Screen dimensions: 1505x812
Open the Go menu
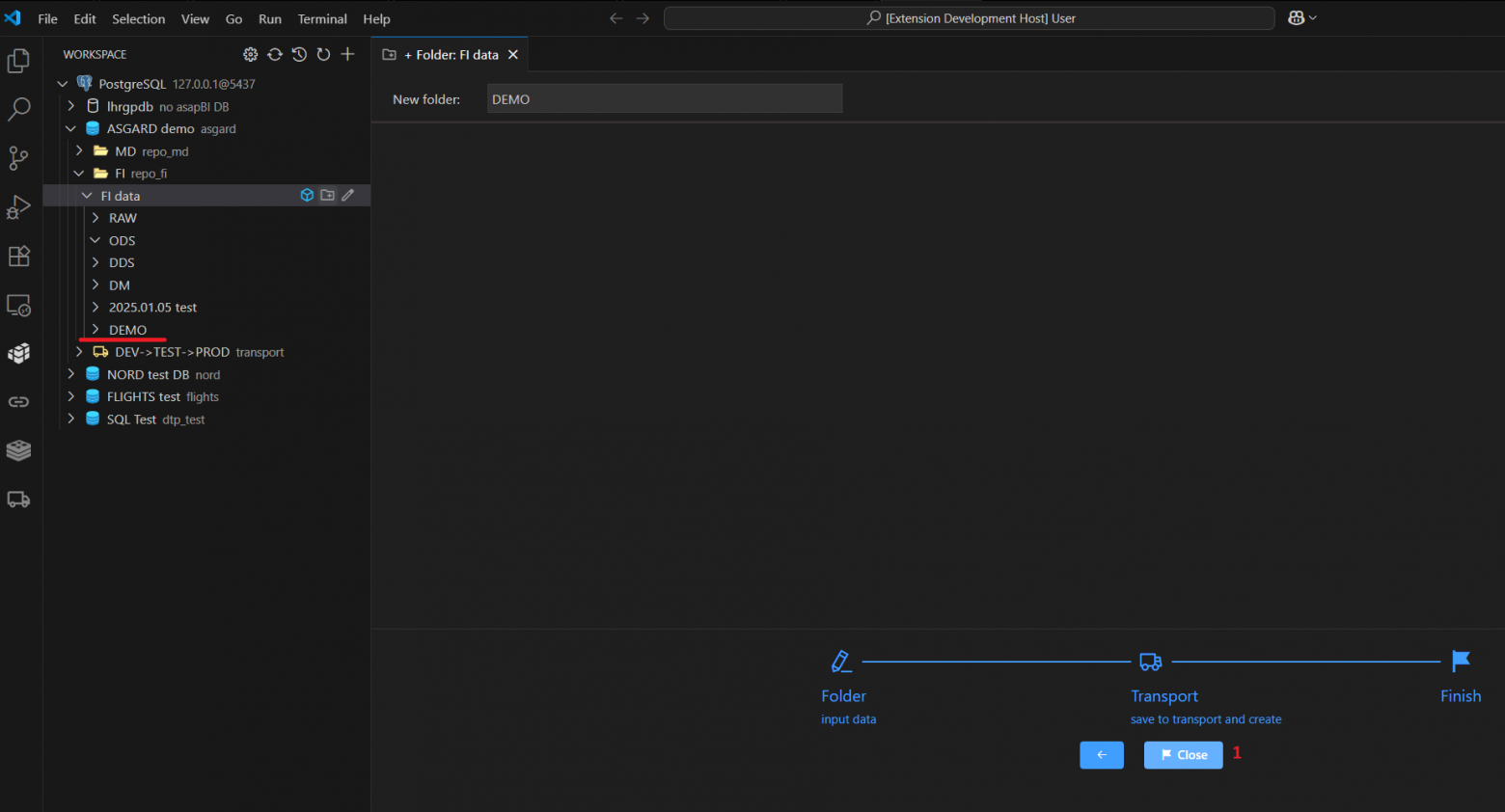click(x=233, y=18)
